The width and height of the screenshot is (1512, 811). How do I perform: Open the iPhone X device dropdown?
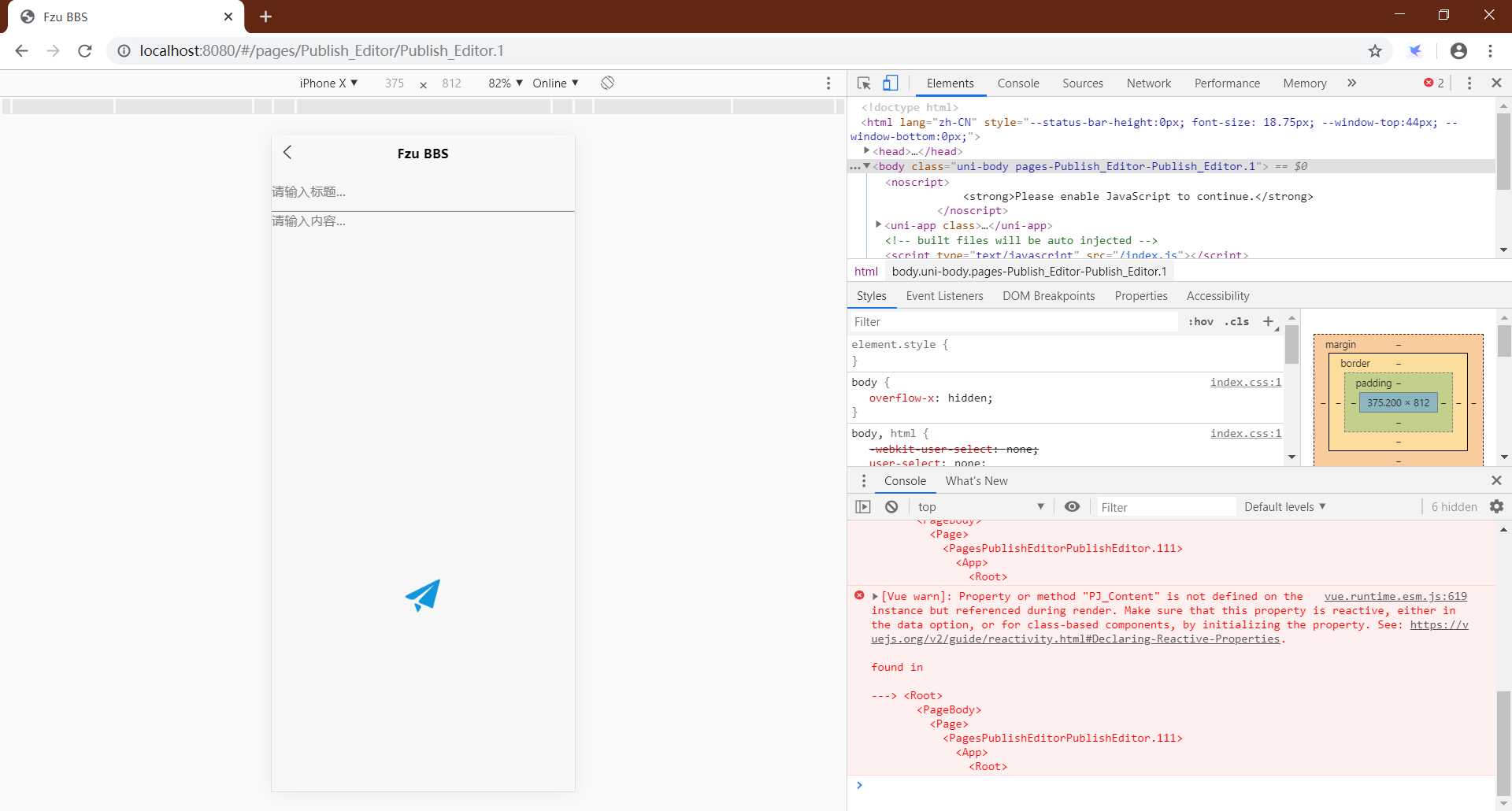tap(328, 83)
